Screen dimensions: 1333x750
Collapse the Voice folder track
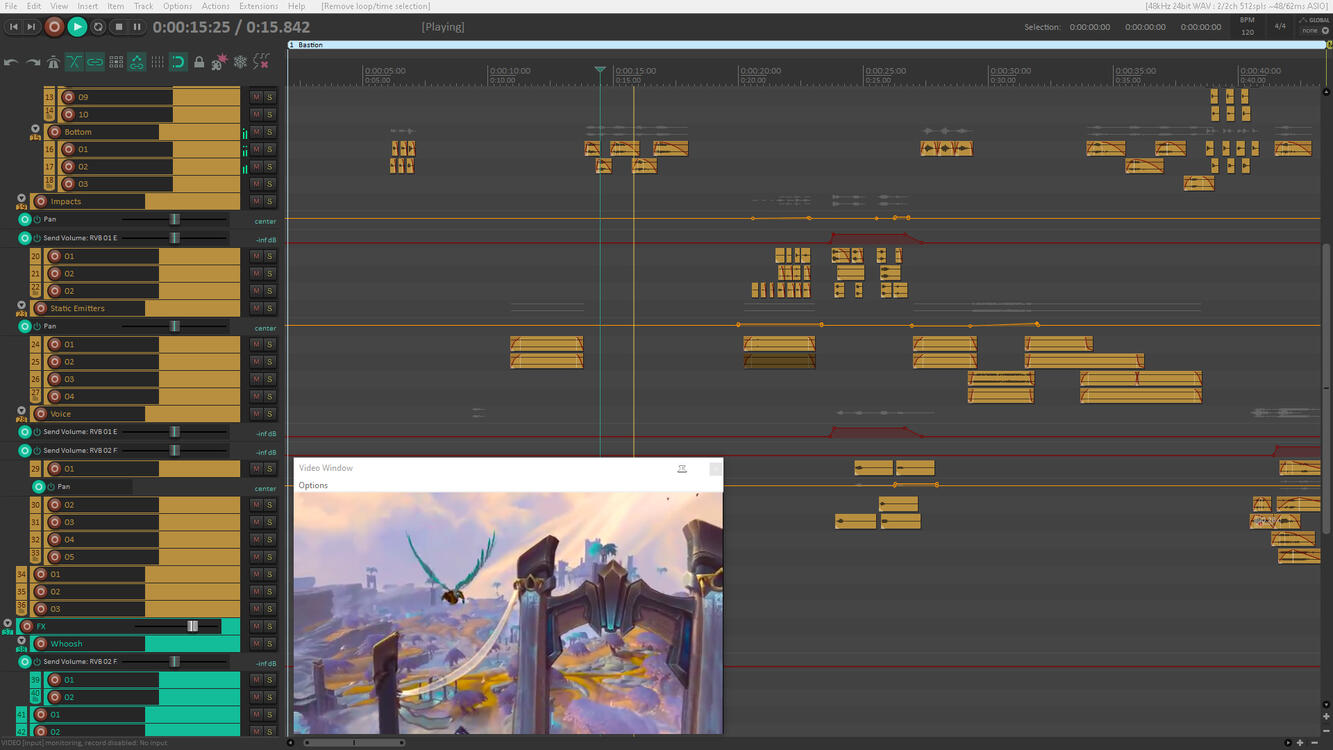(x=21, y=411)
